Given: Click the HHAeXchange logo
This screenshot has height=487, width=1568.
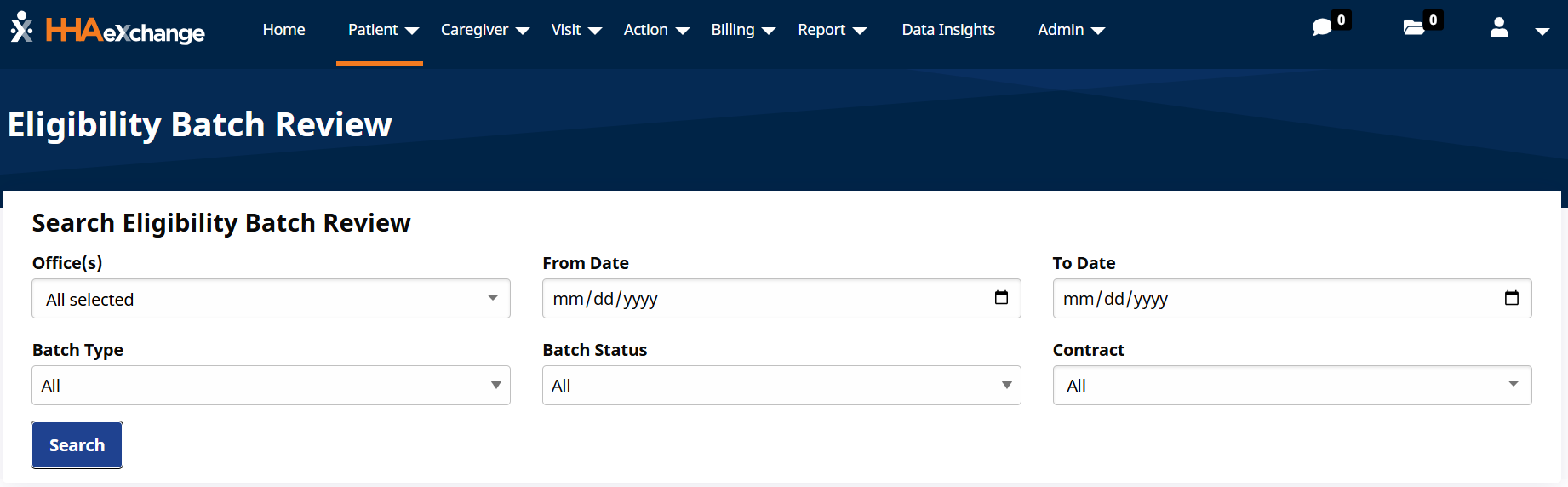Looking at the screenshot, I should point(108,30).
